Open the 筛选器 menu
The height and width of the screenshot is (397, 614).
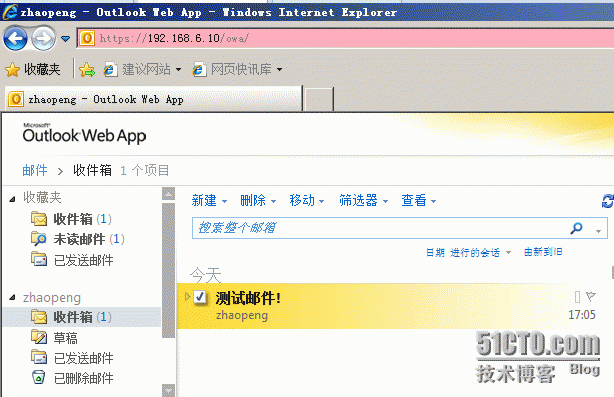(363, 200)
